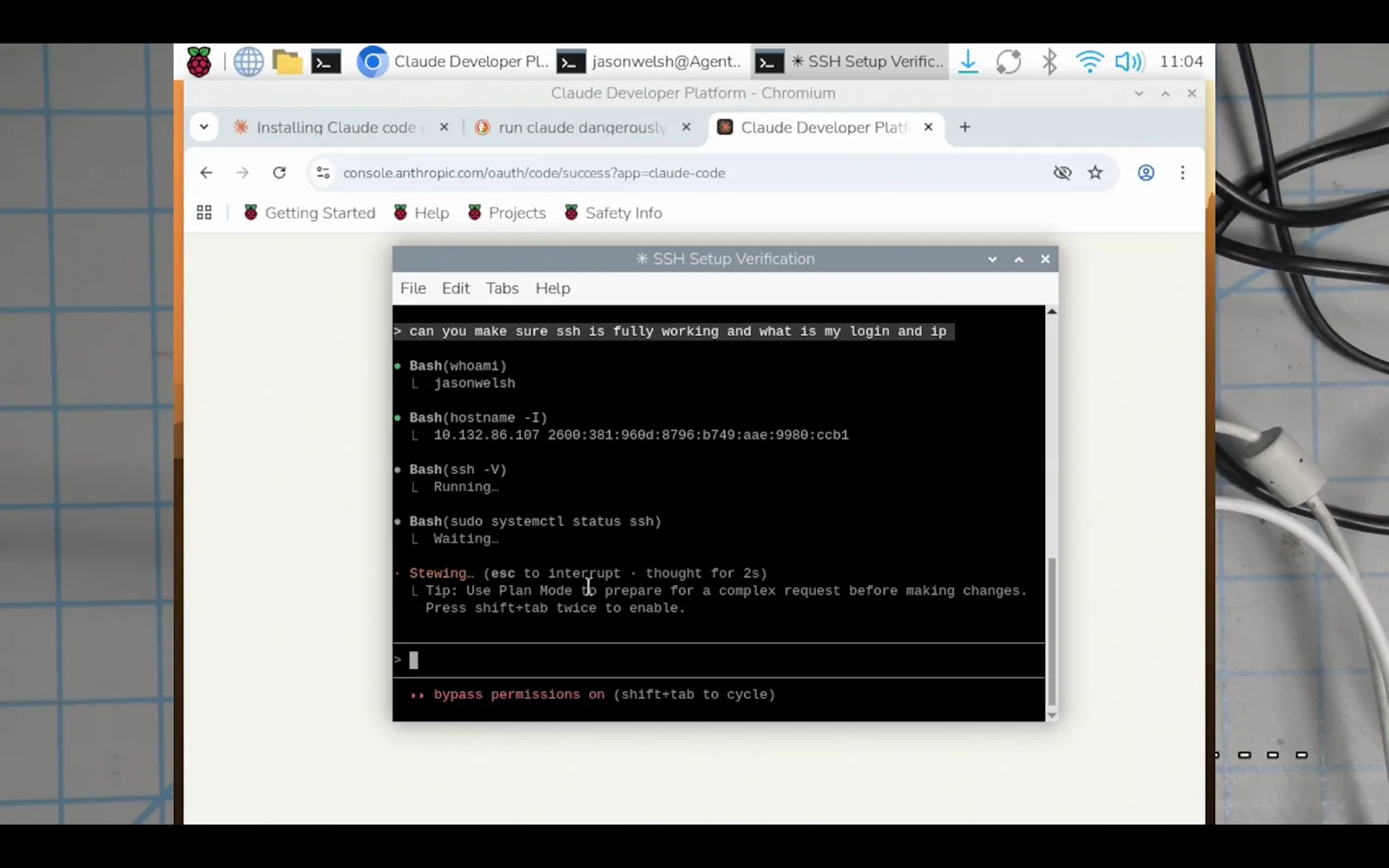Image resolution: width=1389 pixels, height=868 pixels.
Task: Switch to Claude Developer Pl.. taskbar window
Action: point(453,62)
